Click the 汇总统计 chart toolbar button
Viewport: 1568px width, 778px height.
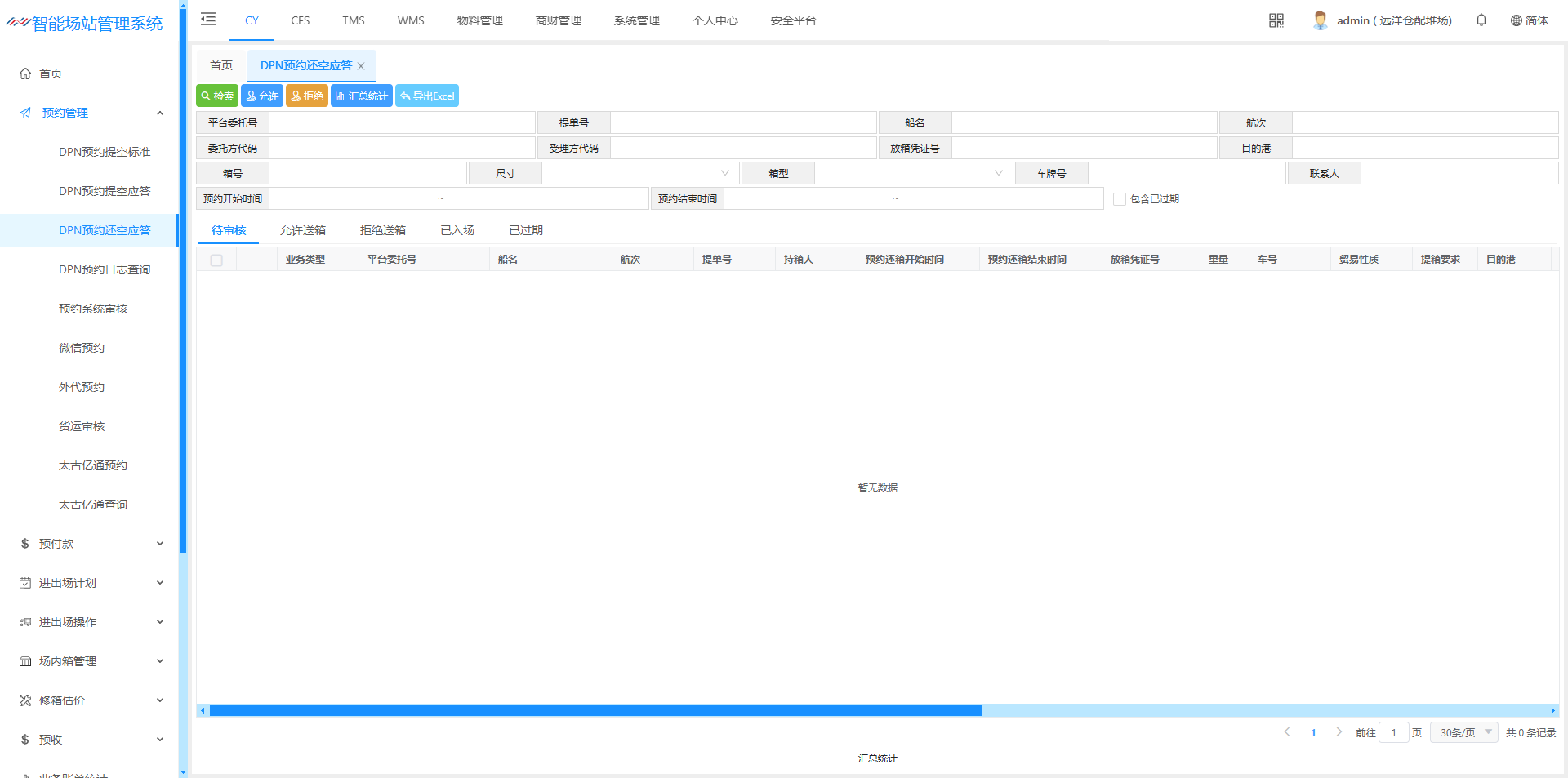point(361,96)
